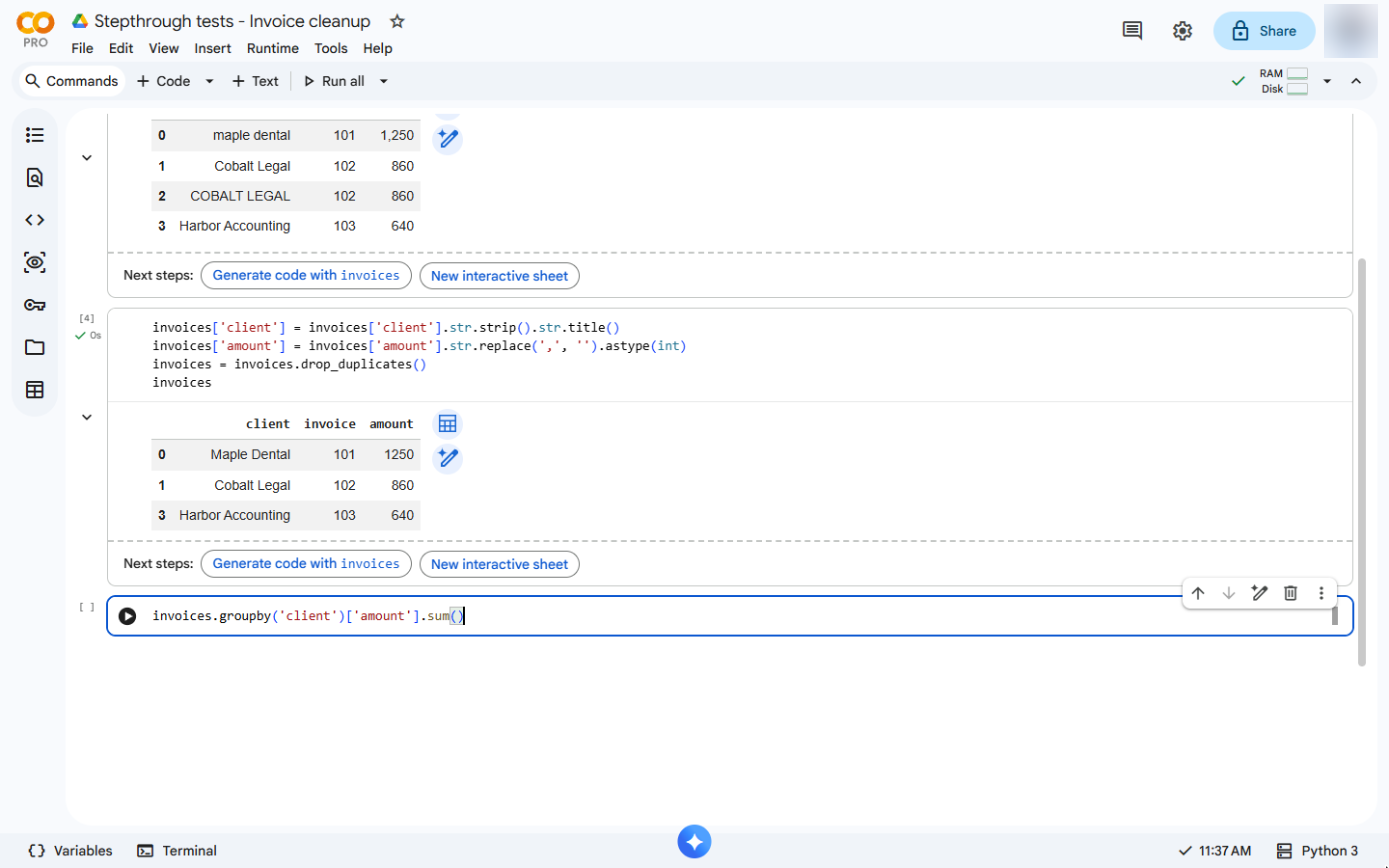Open notebook settings gear
The image size is (1389, 868).
(1182, 31)
